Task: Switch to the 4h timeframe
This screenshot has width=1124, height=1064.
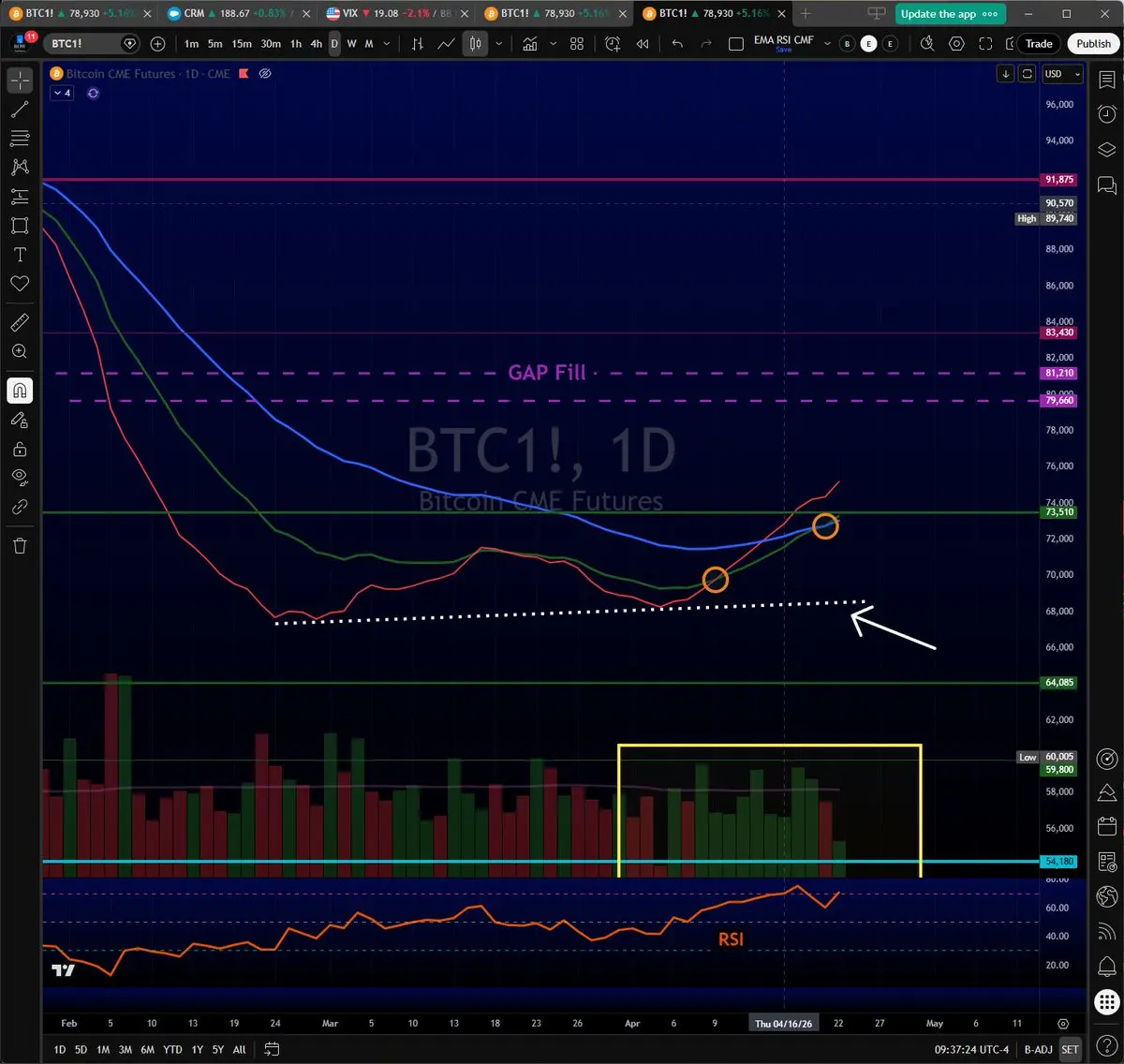Action: [x=317, y=44]
